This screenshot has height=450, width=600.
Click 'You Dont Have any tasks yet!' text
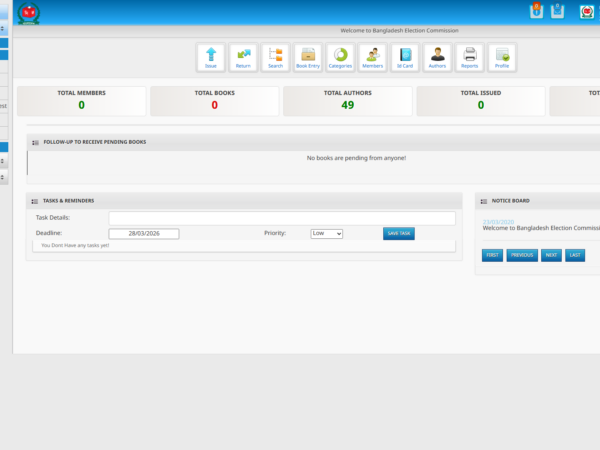click(75, 245)
